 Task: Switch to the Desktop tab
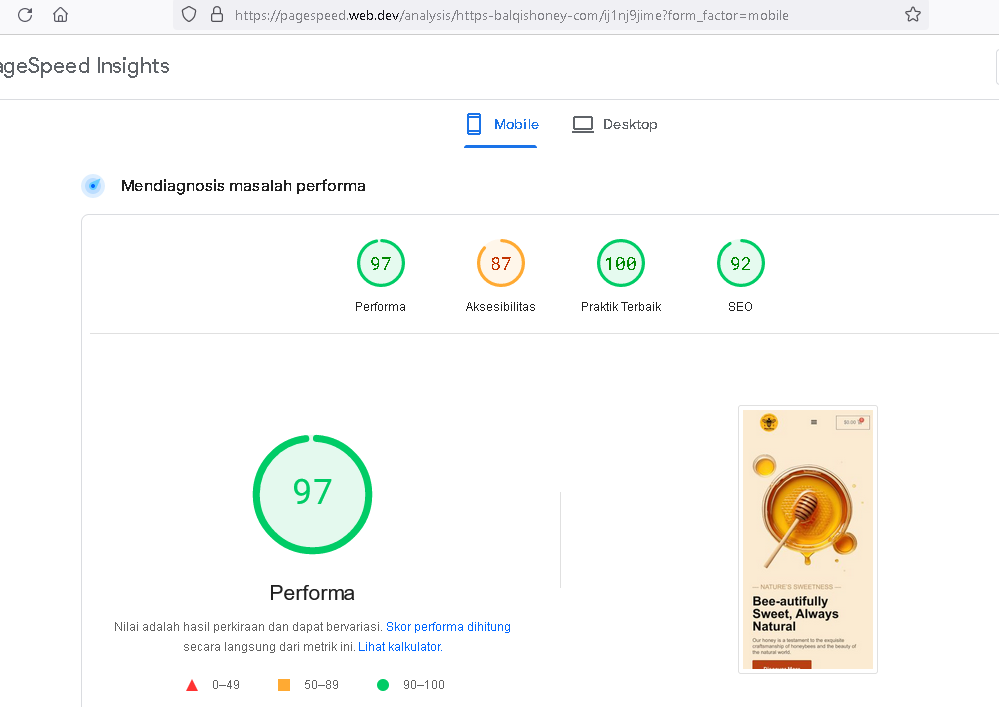tap(629, 124)
